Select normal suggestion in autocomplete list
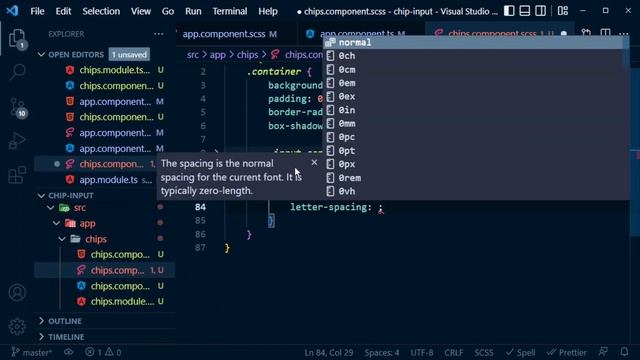This screenshot has width=640, height=360. [473, 42]
